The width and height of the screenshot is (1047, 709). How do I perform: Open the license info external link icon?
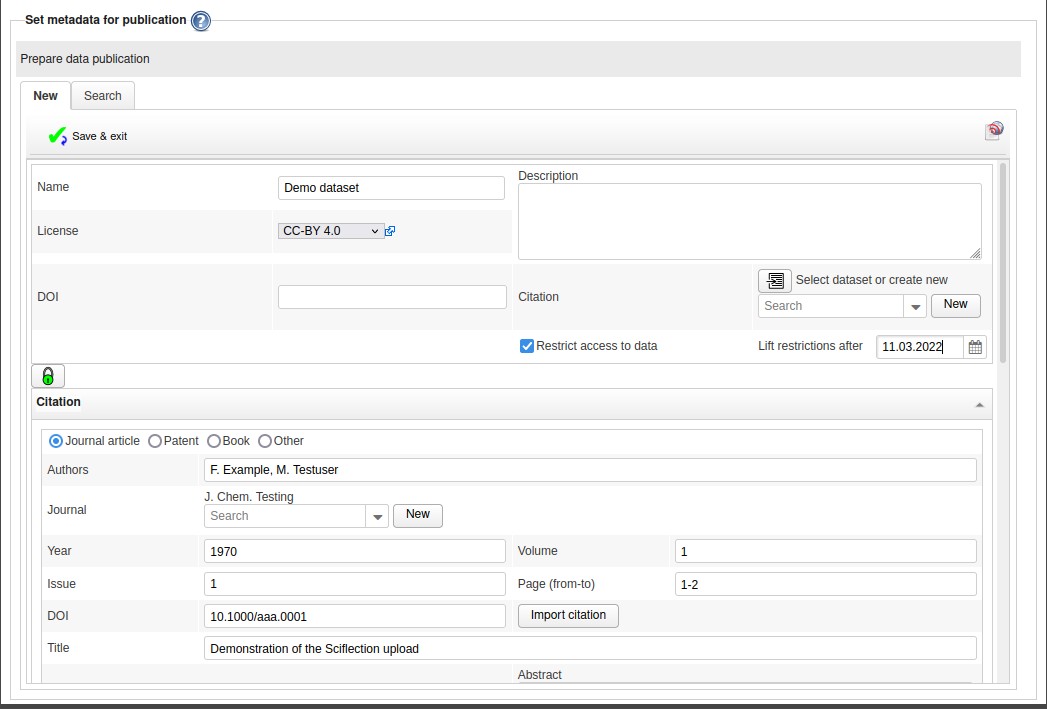click(x=390, y=231)
